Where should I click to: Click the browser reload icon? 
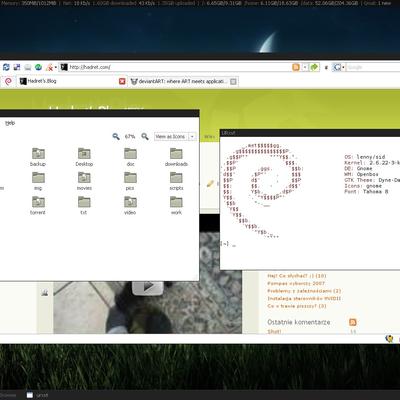coord(6,67)
